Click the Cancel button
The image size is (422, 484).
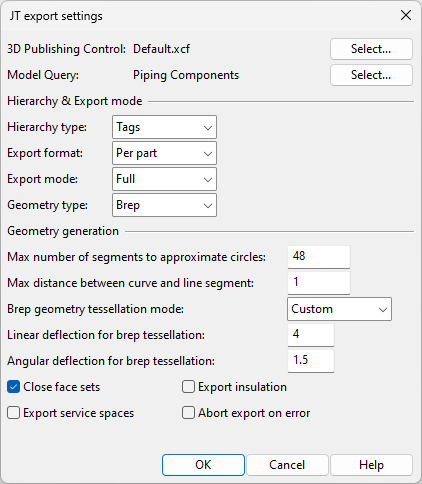[287, 465]
